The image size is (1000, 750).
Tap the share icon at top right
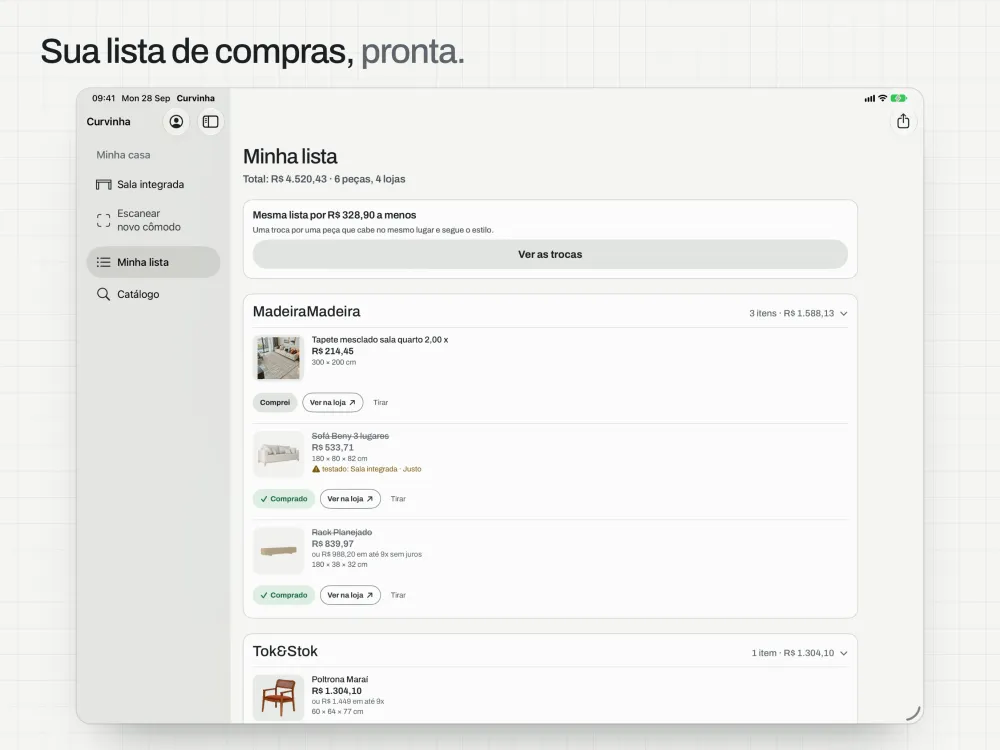pos(903,121)
